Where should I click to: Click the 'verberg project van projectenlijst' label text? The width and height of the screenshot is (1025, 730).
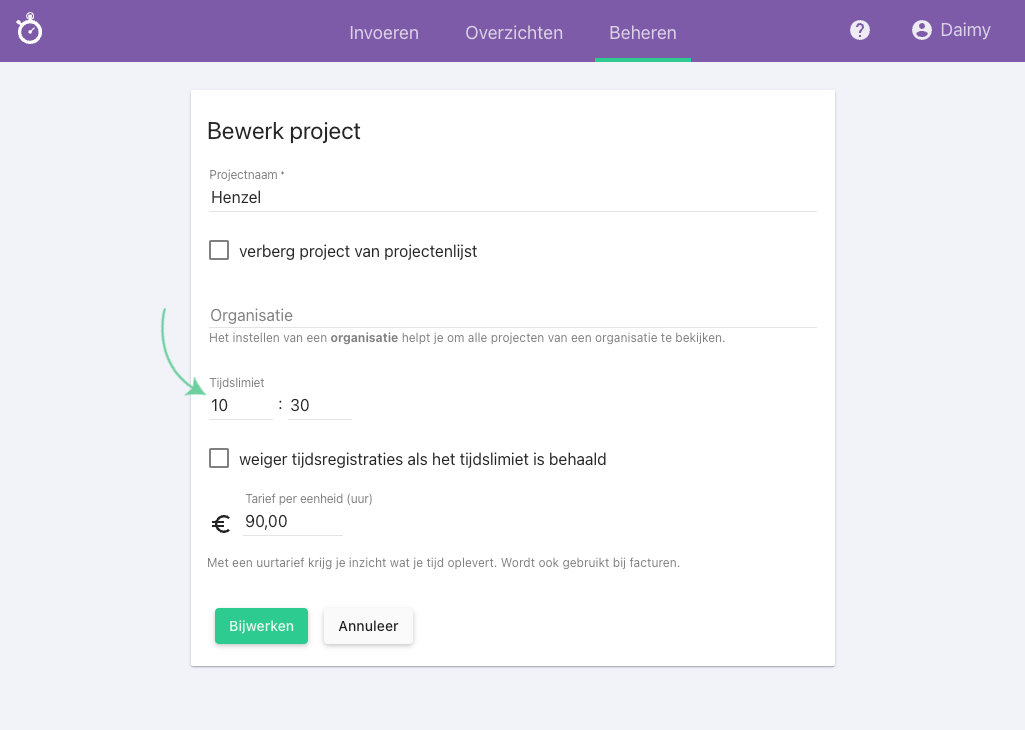[358, 252]
